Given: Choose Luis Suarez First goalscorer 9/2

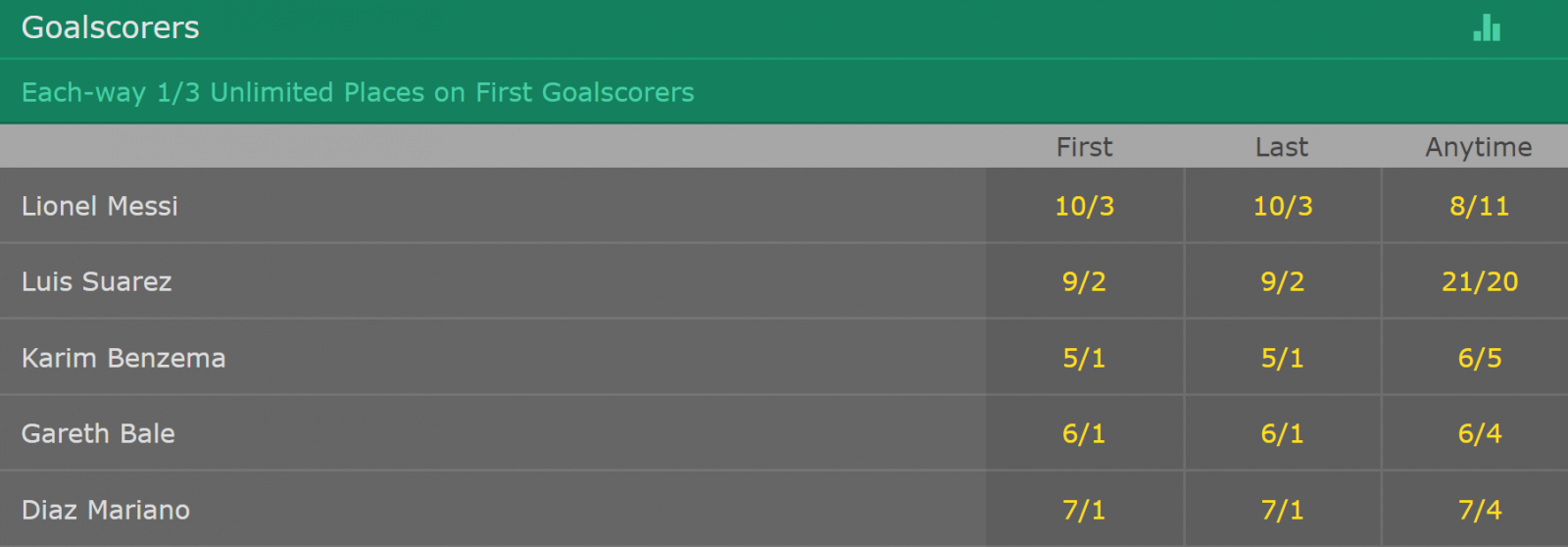Looking at the screenshot, I should (x=1085, y=281).
